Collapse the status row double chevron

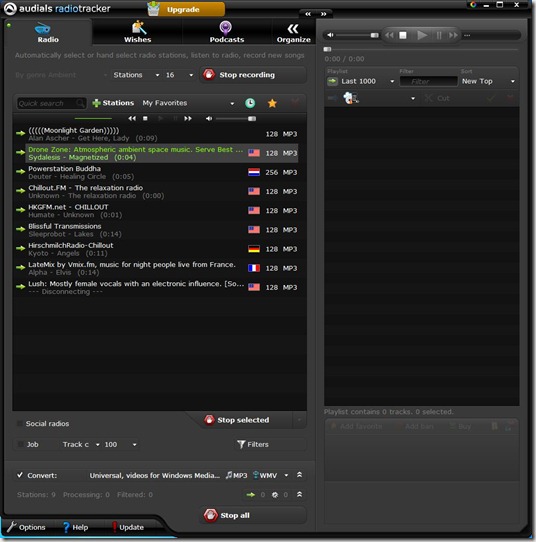(x=299, y=494)
